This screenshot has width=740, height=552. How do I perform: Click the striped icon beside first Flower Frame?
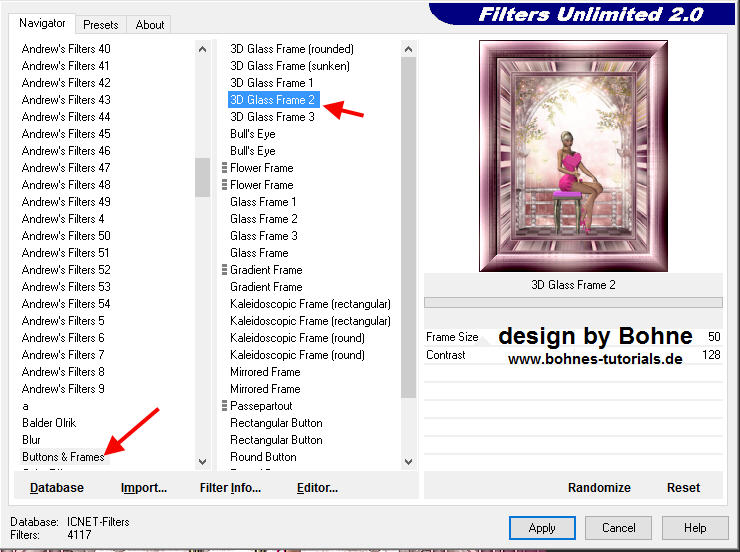tap(224, 168)
